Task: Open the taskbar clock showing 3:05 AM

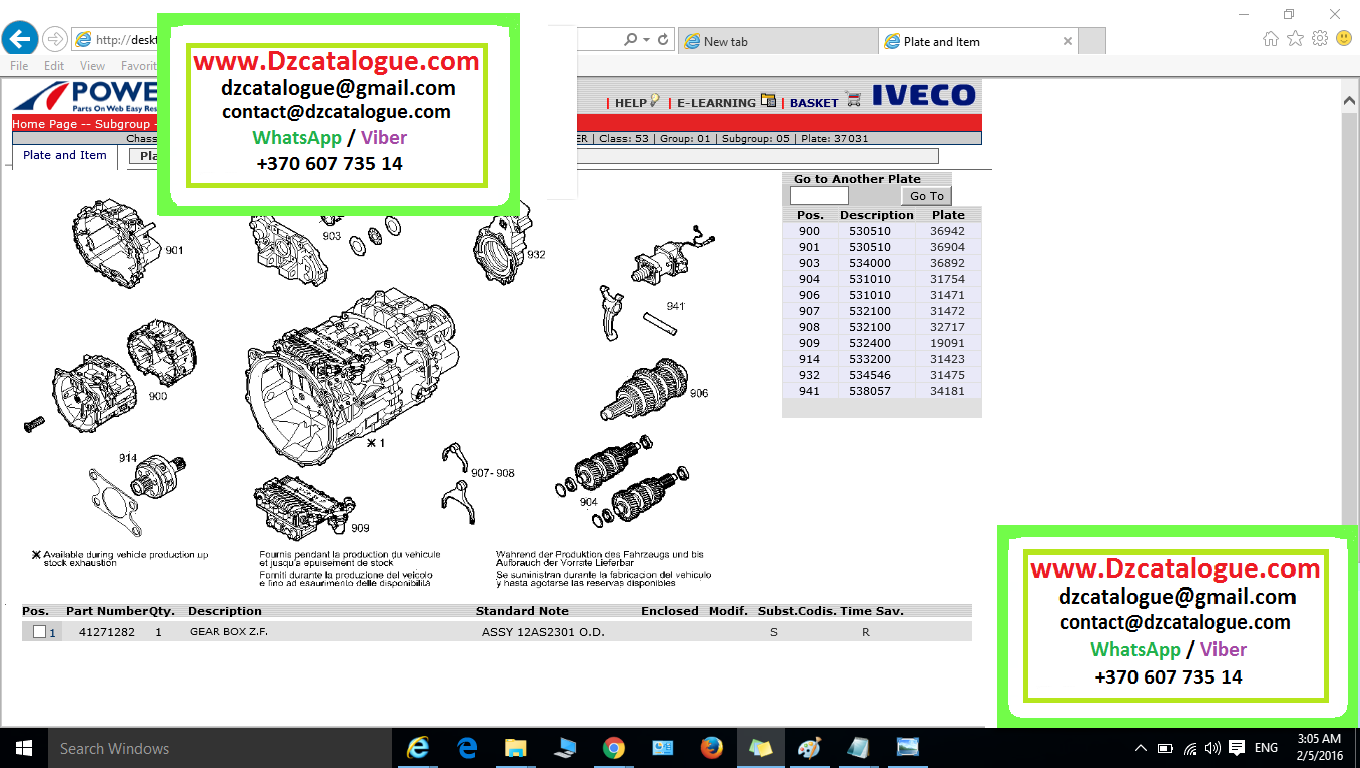Action: point(1319,748)
